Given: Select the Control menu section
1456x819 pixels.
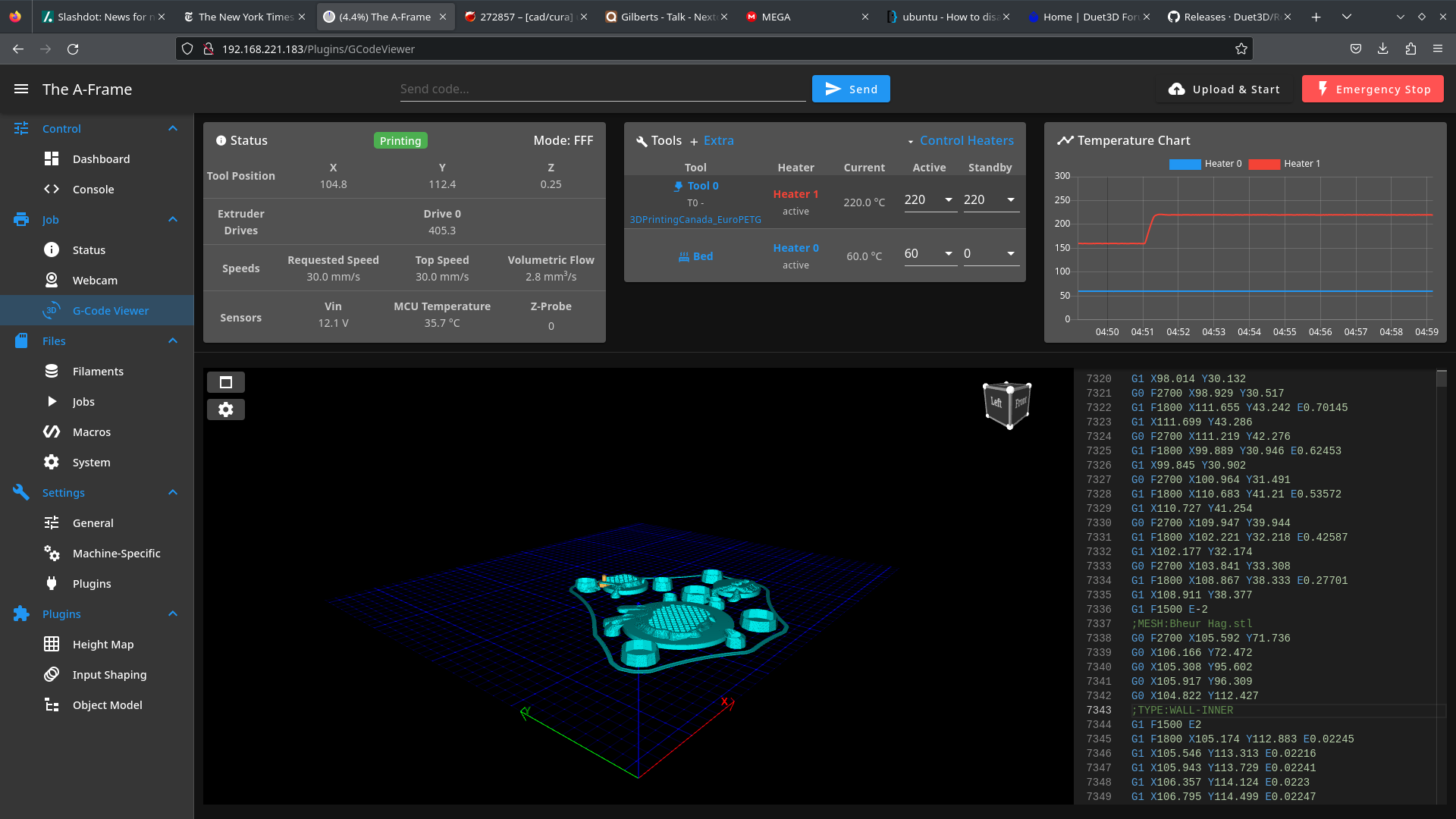Looking at the screenshot, I should [97, 128].
